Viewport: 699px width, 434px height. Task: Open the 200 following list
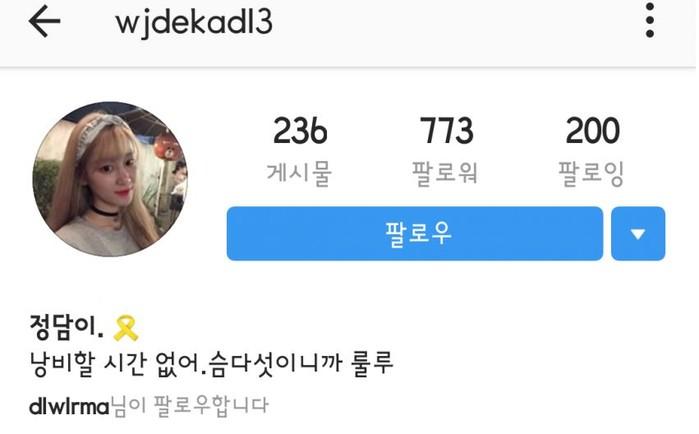click(x=592, y=150)
